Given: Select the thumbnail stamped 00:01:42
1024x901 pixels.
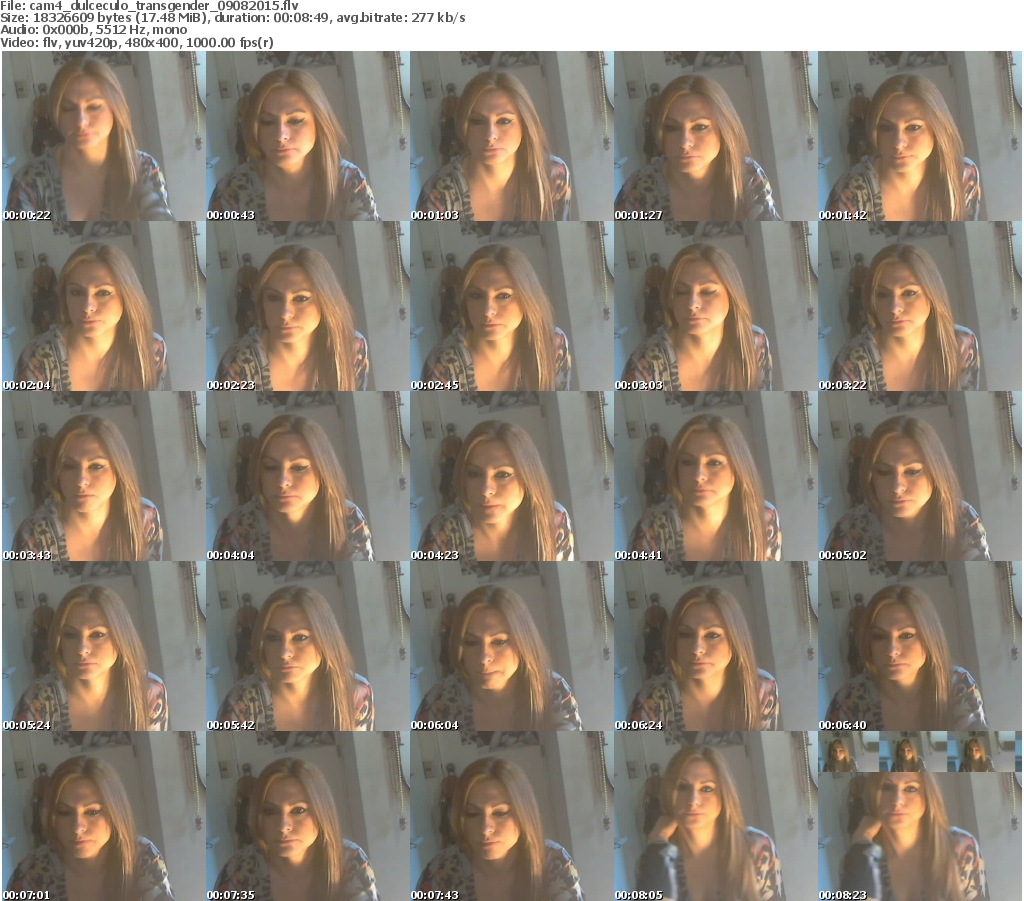Looking at the screenshot, I should [920, 136].
